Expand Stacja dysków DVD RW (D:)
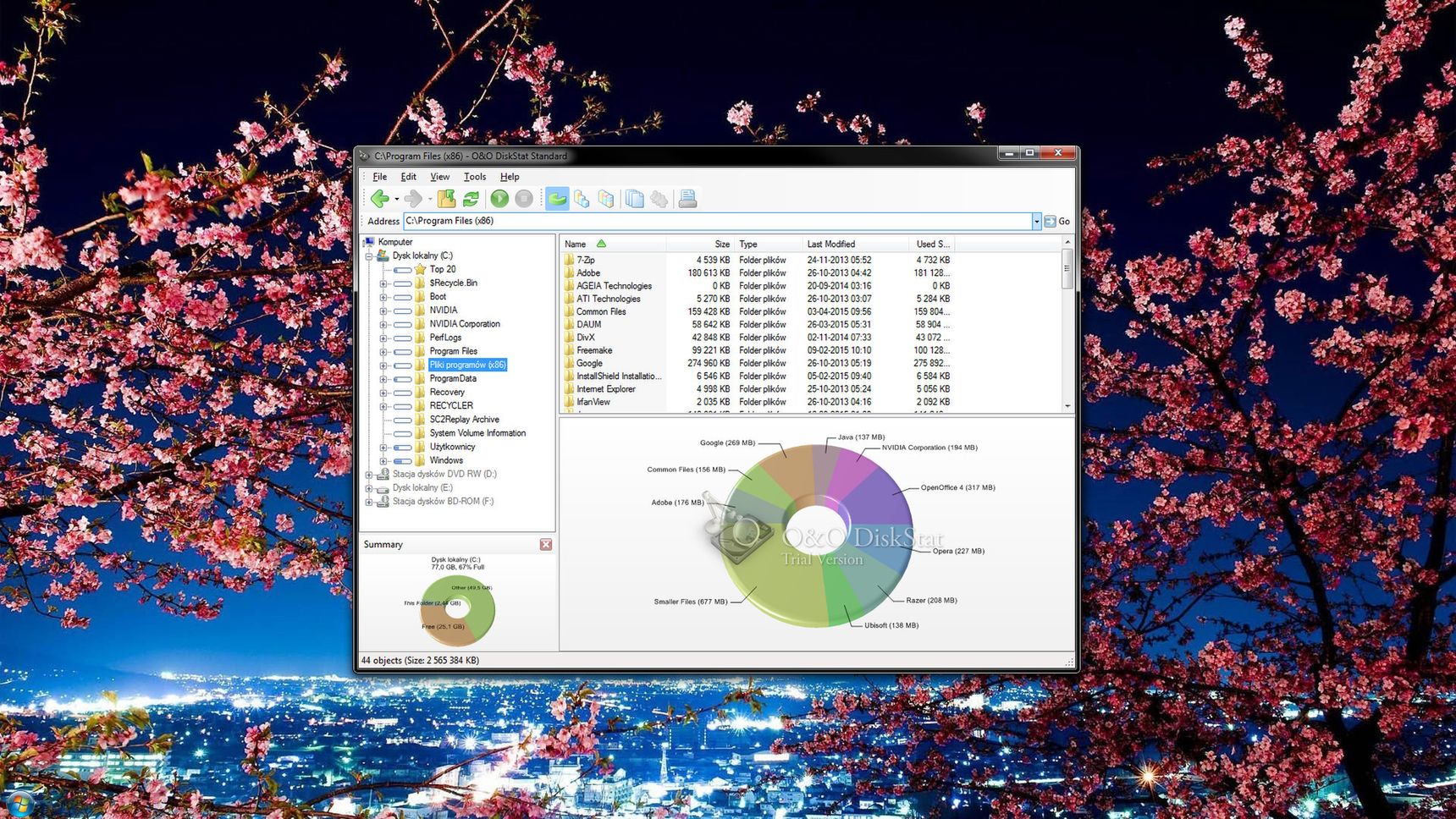Image resolution: width=1456 pixels, height=819 pixels. pos(369,475)
